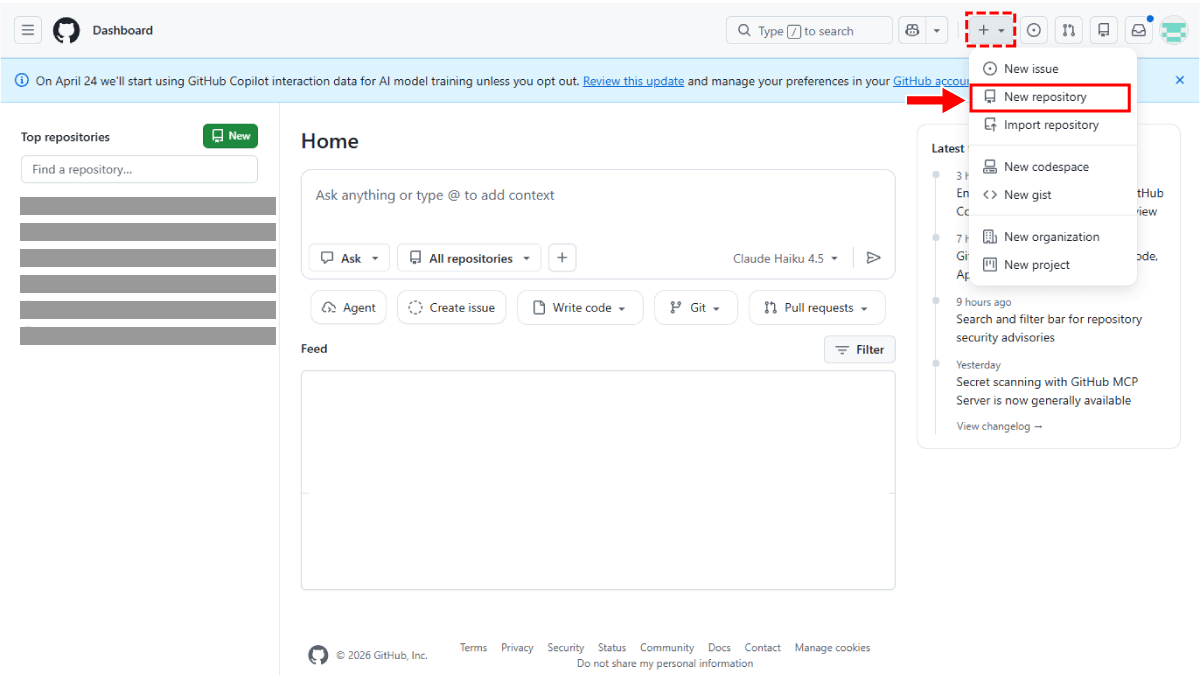Open the Pull requests header icon
The height and width of the screenshot is (675, 1200).
coord(1069,30)
